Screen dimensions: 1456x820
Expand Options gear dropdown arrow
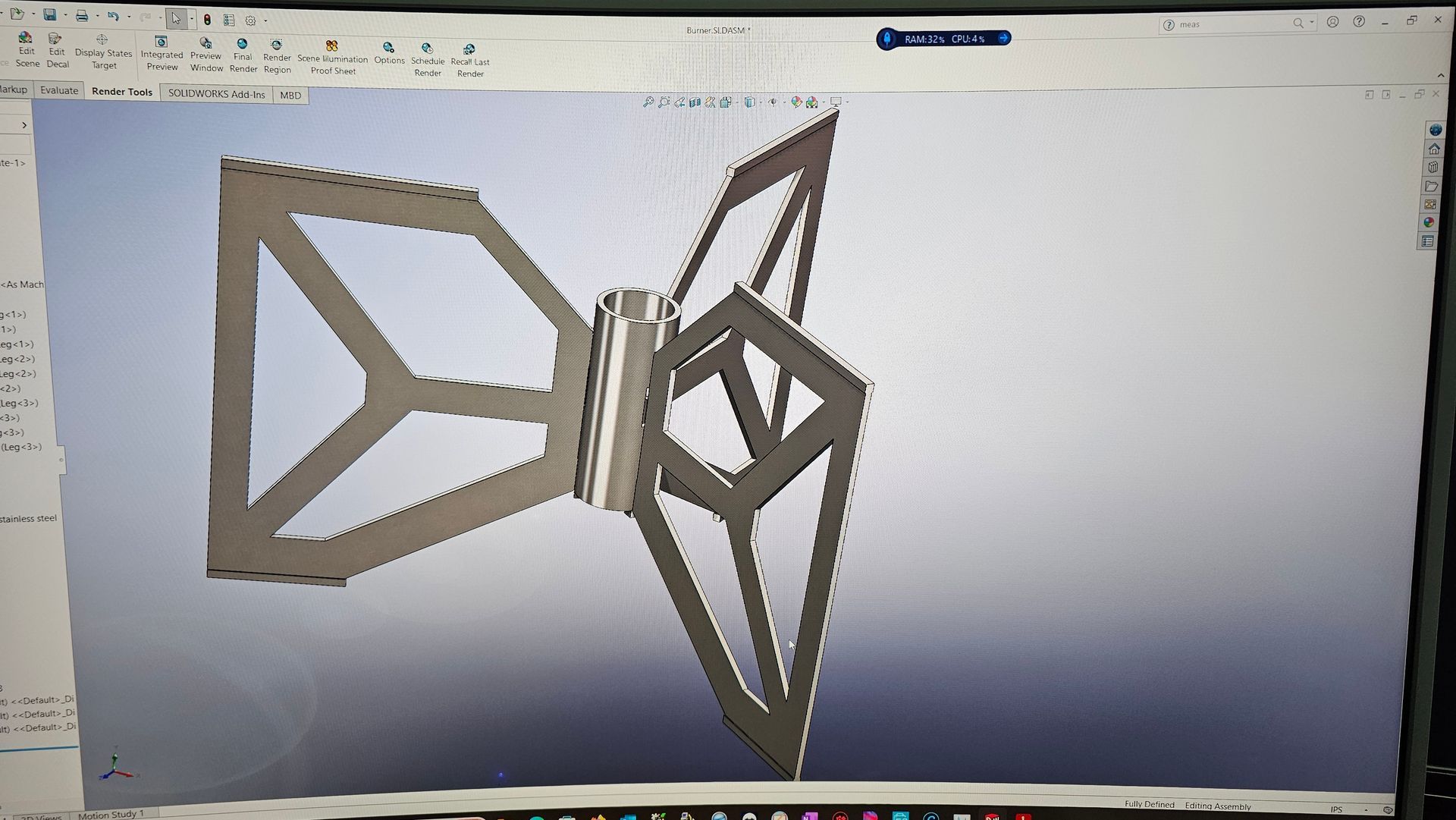click(265, 21)
